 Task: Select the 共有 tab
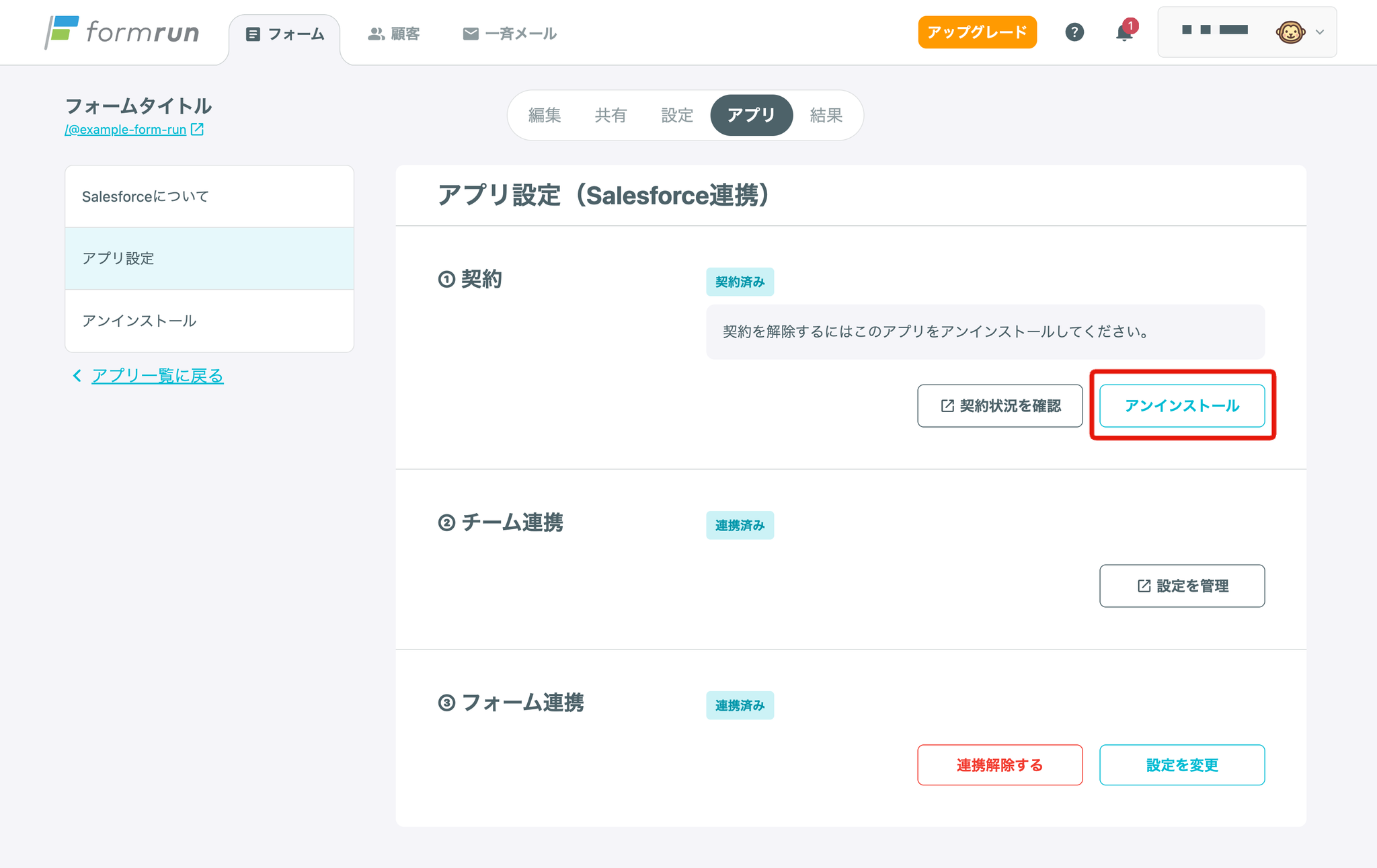pyautogui.click(x=611, y=116)
